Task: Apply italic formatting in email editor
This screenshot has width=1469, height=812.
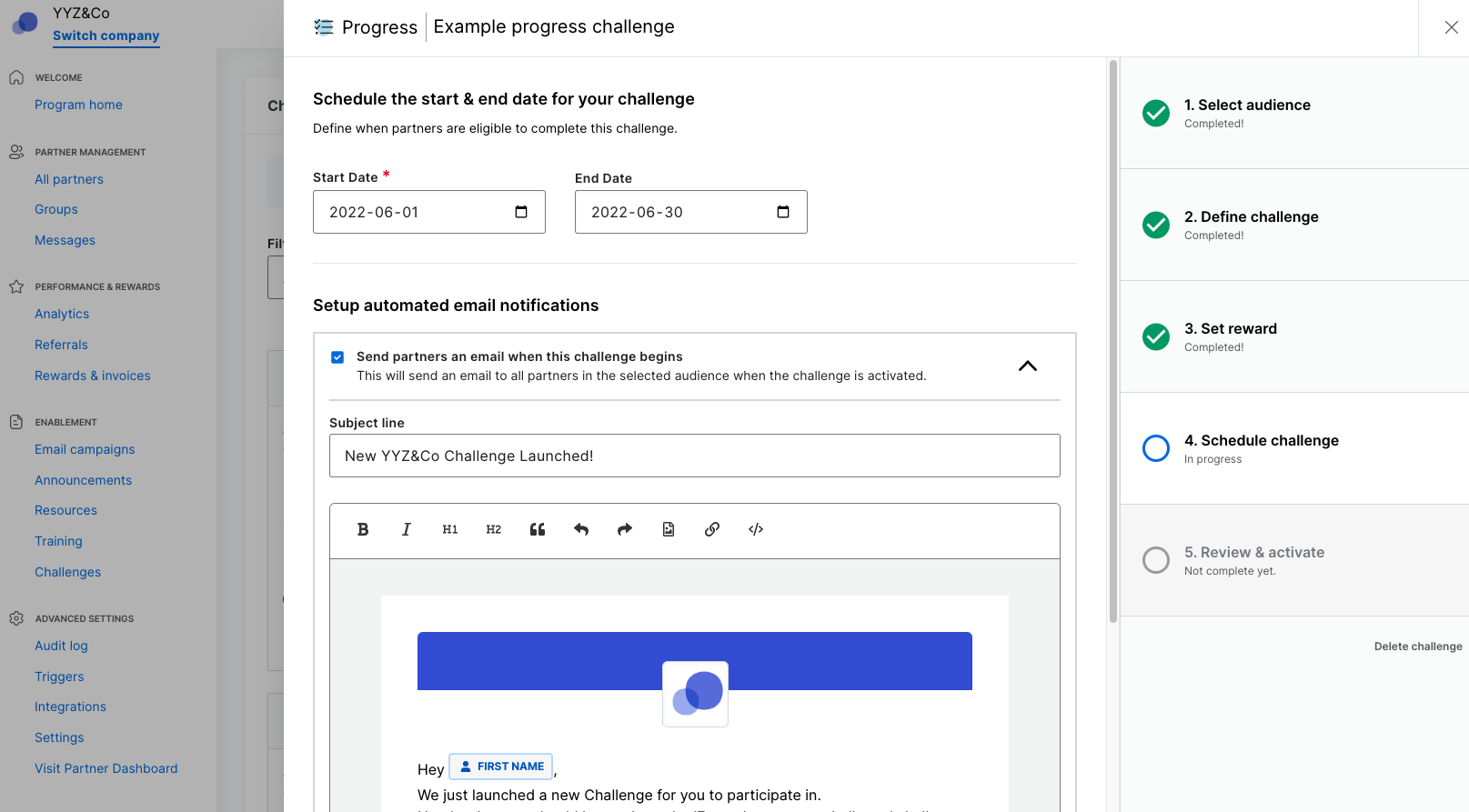Action: click(407, 529)
